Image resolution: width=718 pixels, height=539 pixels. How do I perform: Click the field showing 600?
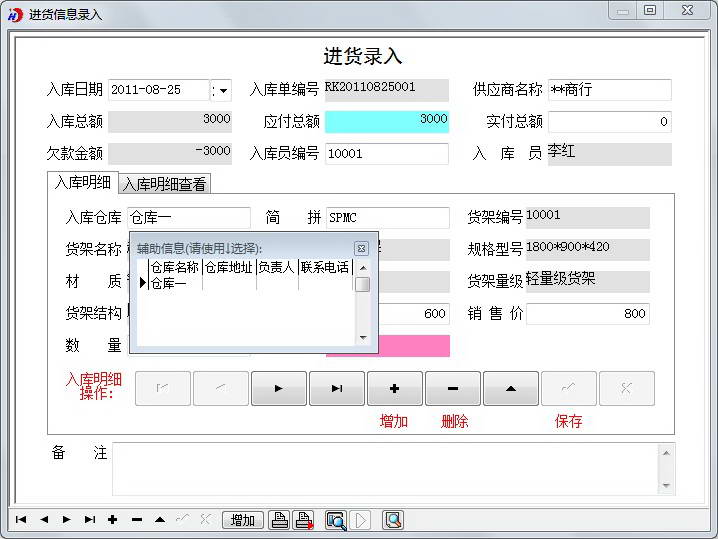pyautogui.click(x=414, y=314)
